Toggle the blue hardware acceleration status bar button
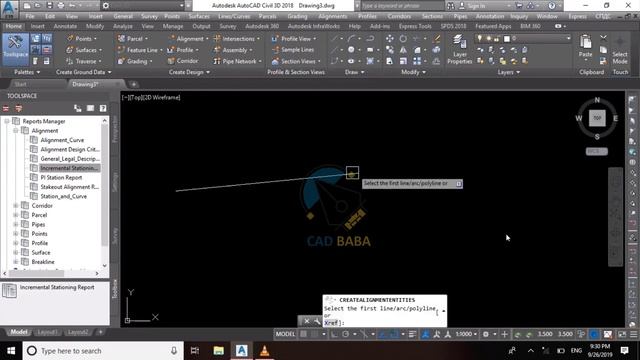The image size is (640, 360). 594,334
